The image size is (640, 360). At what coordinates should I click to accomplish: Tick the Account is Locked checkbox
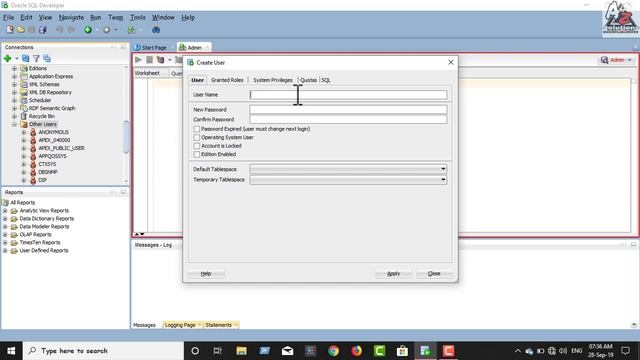[x=197, y=146]
